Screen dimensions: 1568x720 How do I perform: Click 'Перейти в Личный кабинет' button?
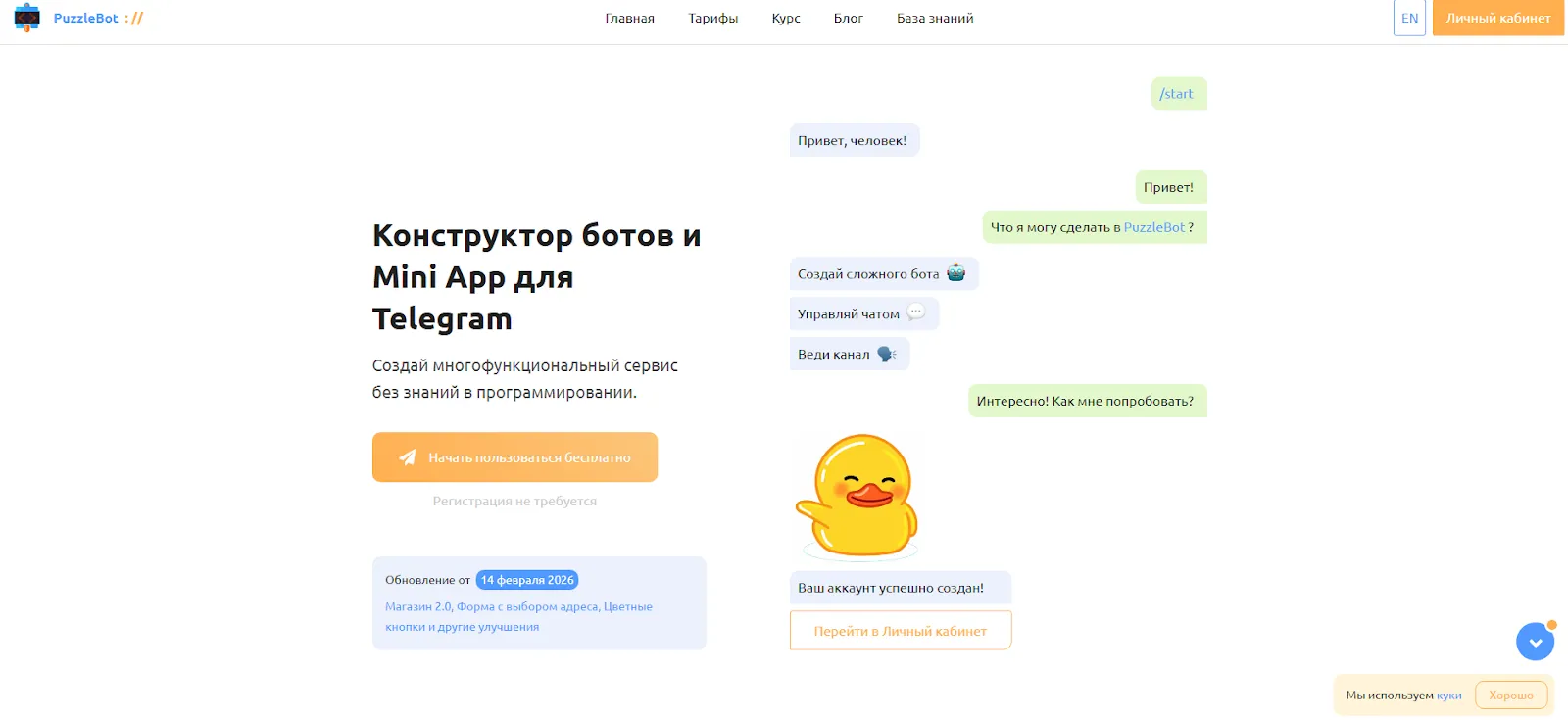point(901,631)
